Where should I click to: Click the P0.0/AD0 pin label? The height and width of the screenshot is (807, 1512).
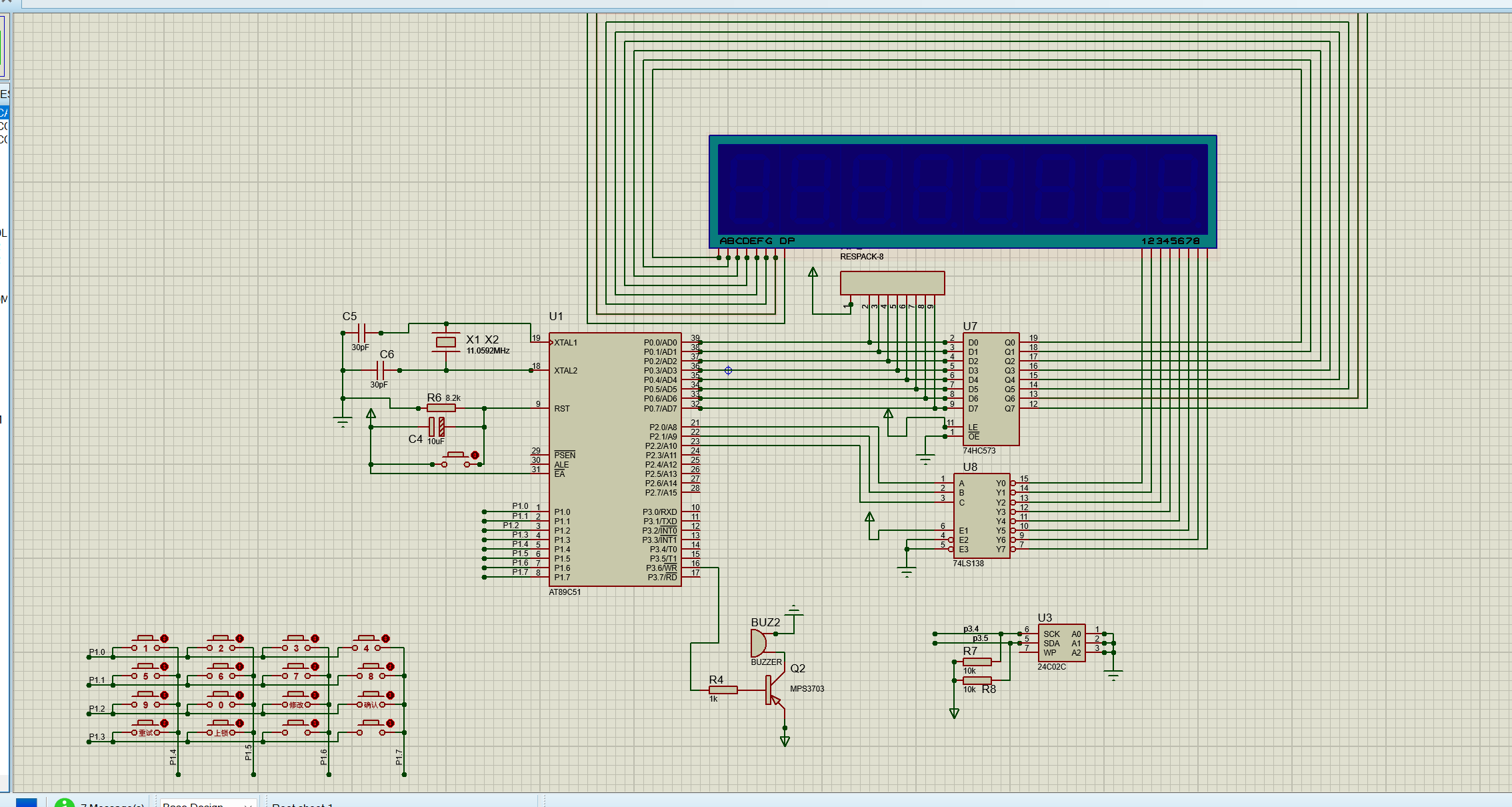[660, 343]
